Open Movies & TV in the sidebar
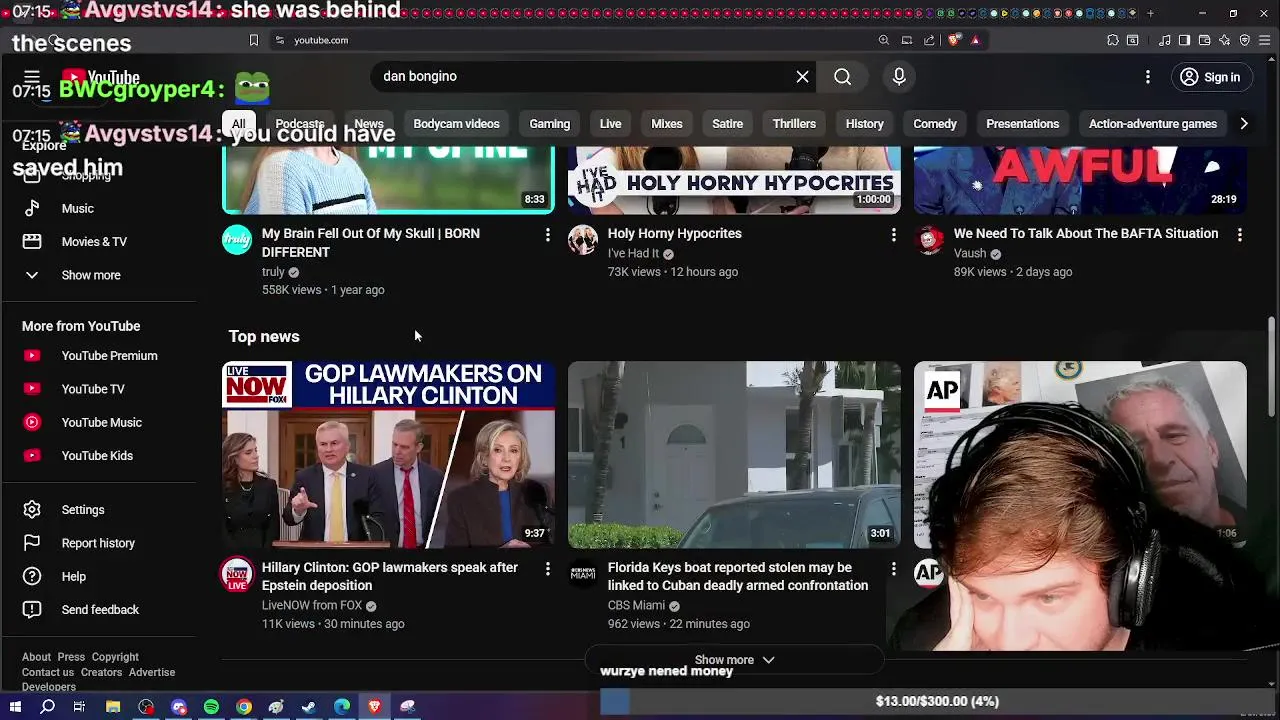 click(100, 242)
